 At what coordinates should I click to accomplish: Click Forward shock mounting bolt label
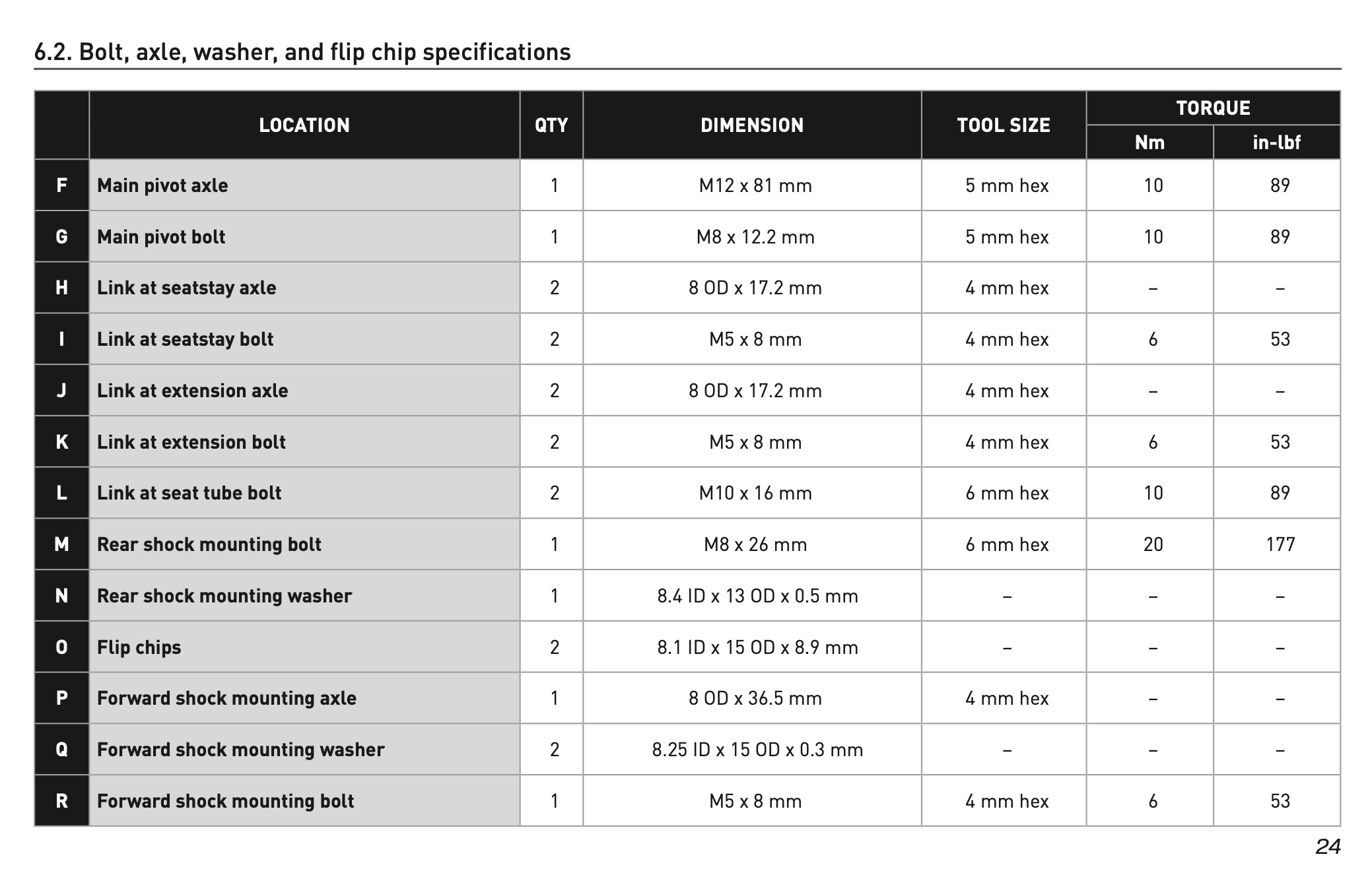[x=226, y=801]
